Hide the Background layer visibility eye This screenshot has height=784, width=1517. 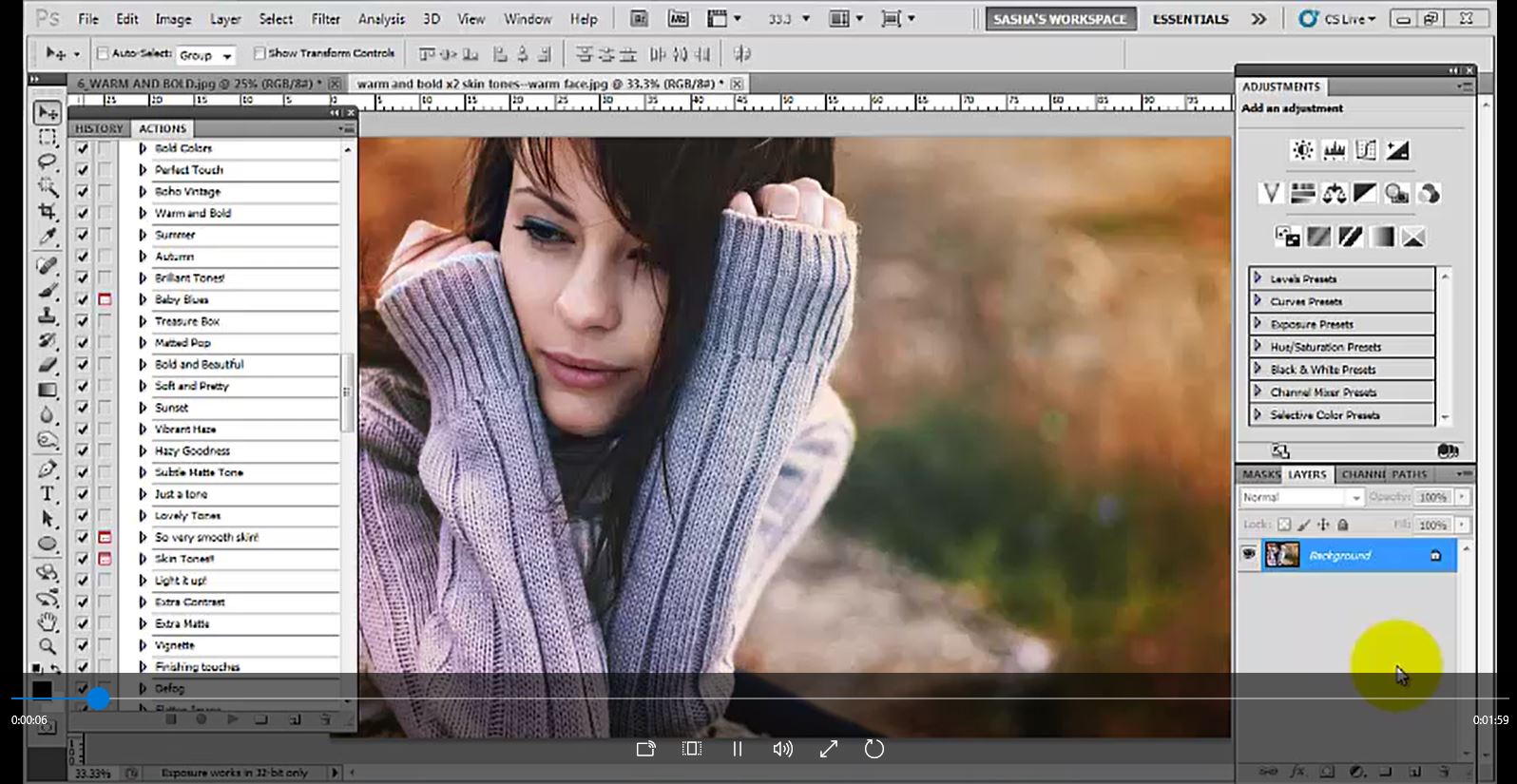1249,555
